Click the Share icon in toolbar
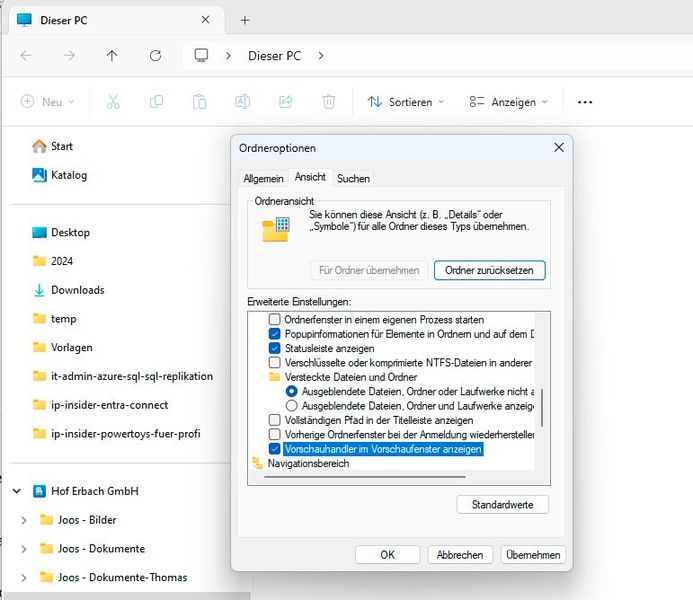The height and width of the screenshot is (600, 693). tap(286, 102)
